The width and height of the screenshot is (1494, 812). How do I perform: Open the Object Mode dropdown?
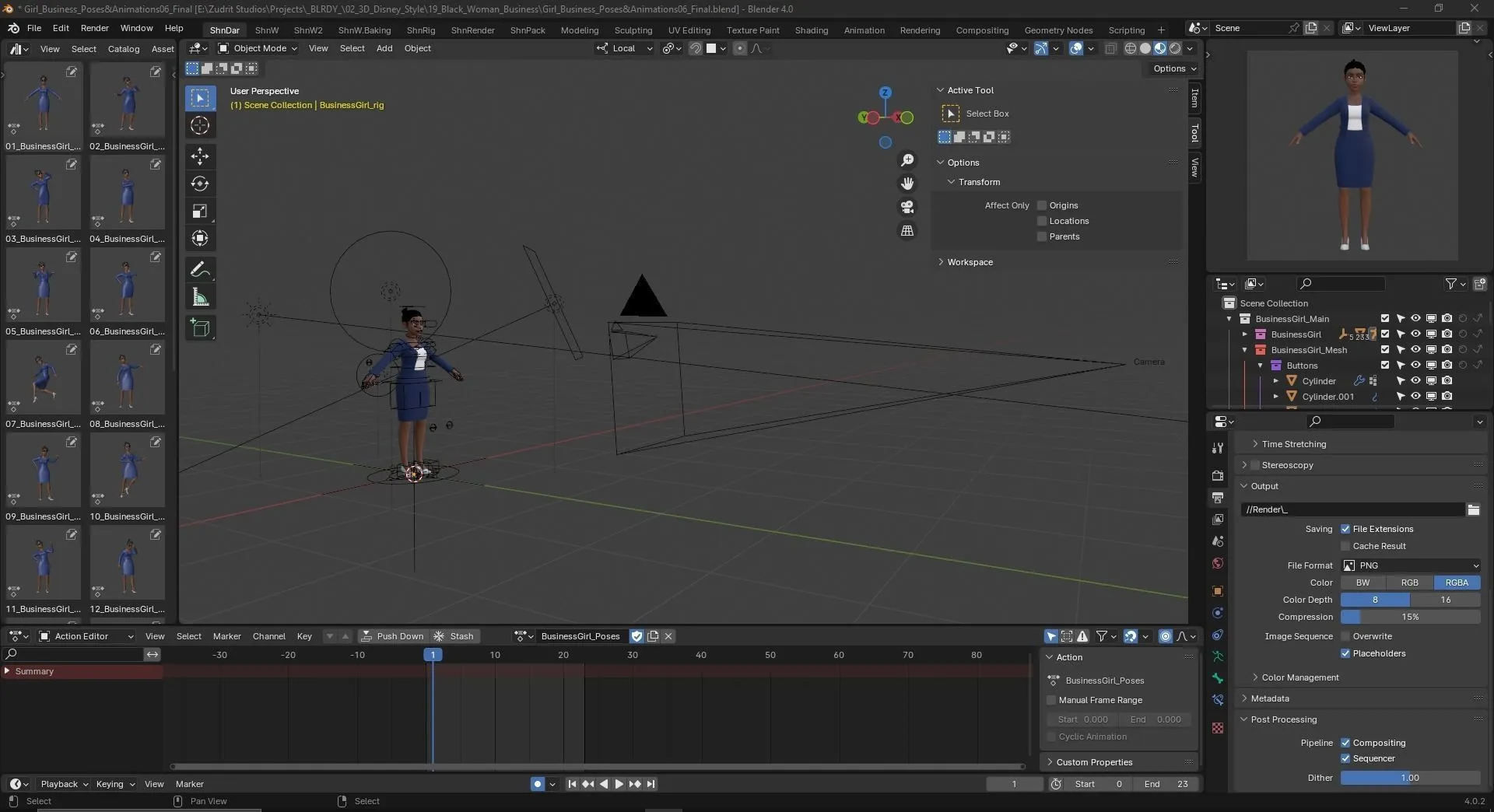(257, 48)
